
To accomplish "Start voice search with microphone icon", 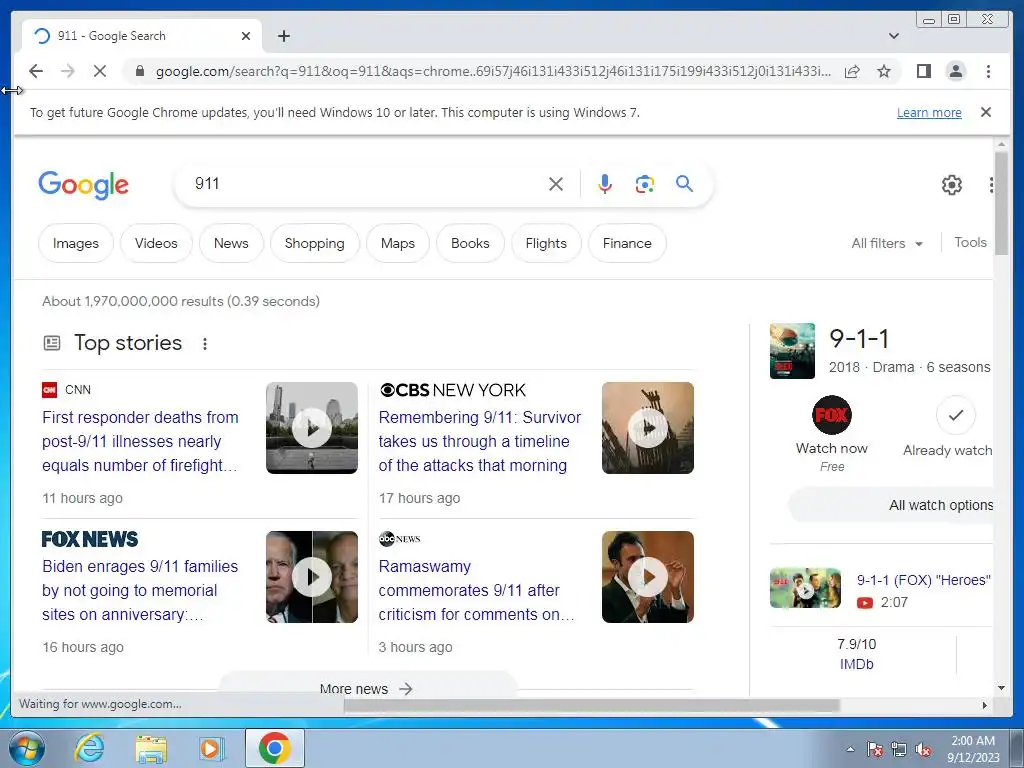I will pos(605,184).
